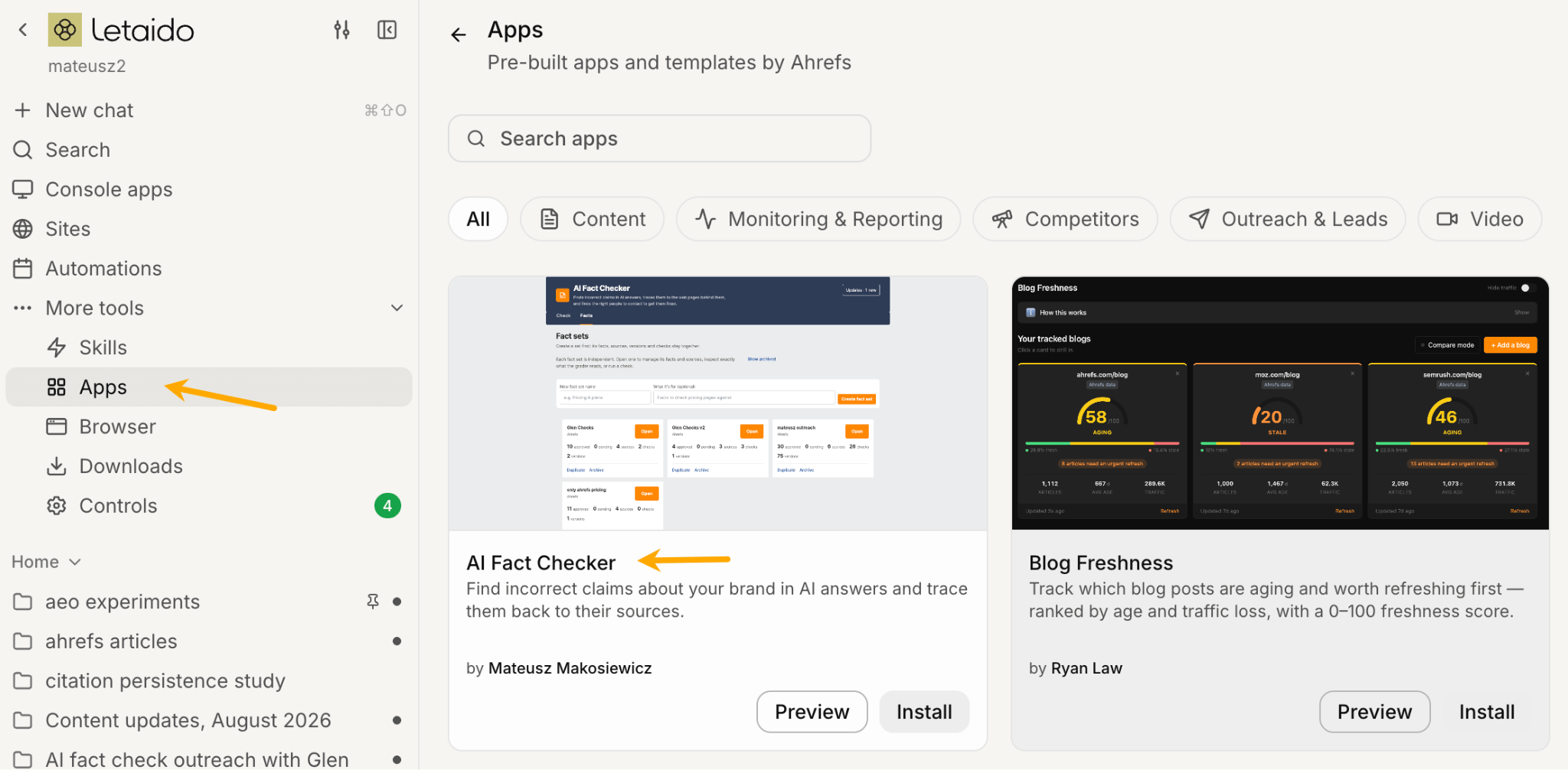The height and width of the screenshot is (770, 1568).
Task: Install the AI Fact Checker app
Action: (x=924, y=712)
